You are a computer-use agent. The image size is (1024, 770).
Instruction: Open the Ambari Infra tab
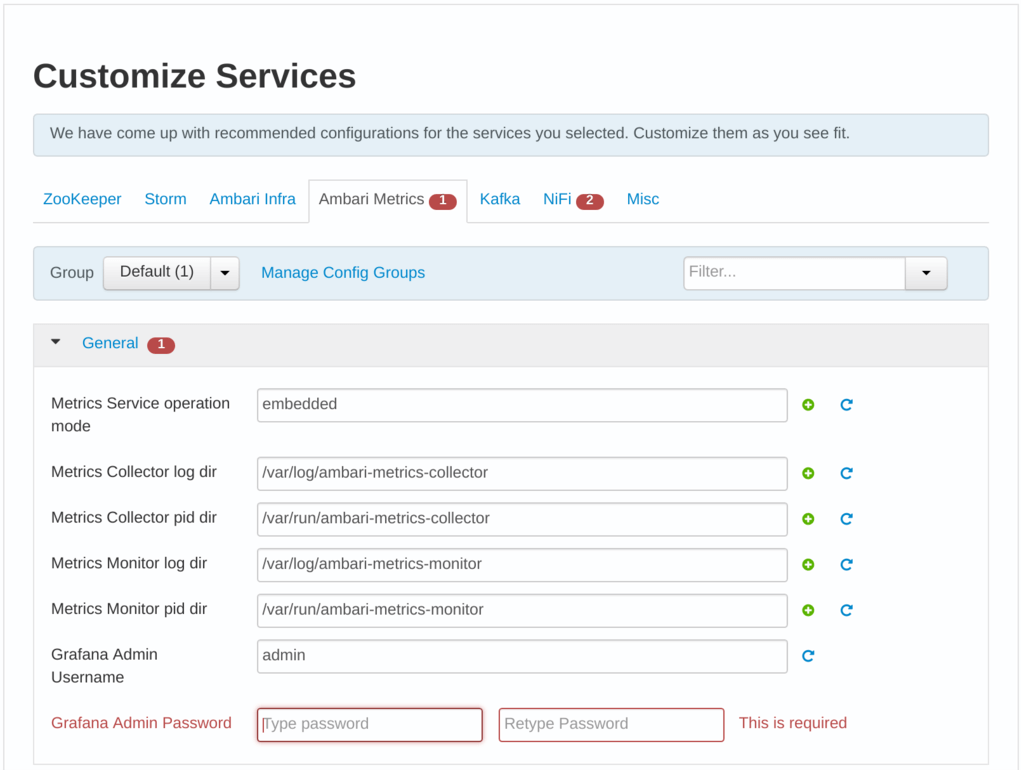tap(252, 199)
